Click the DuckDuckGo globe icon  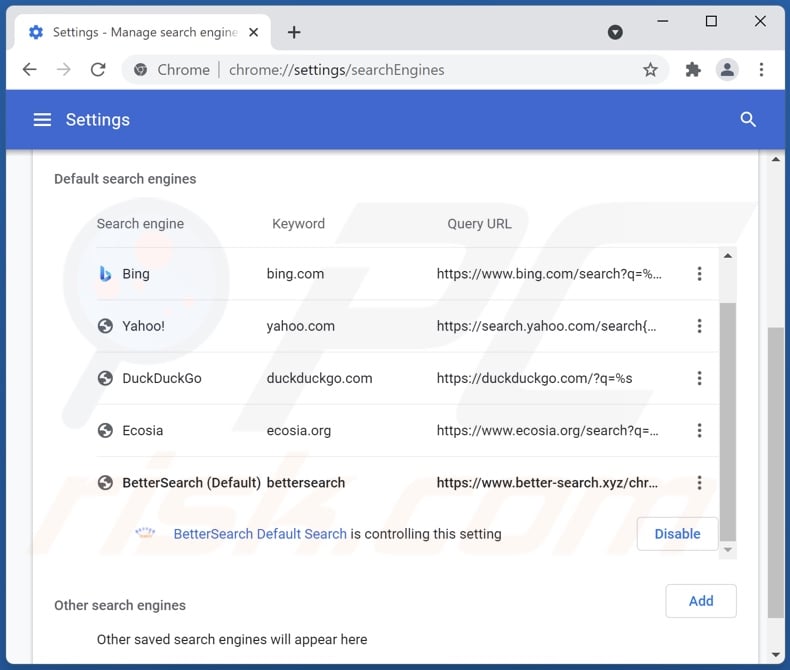[x=105, y=378]
